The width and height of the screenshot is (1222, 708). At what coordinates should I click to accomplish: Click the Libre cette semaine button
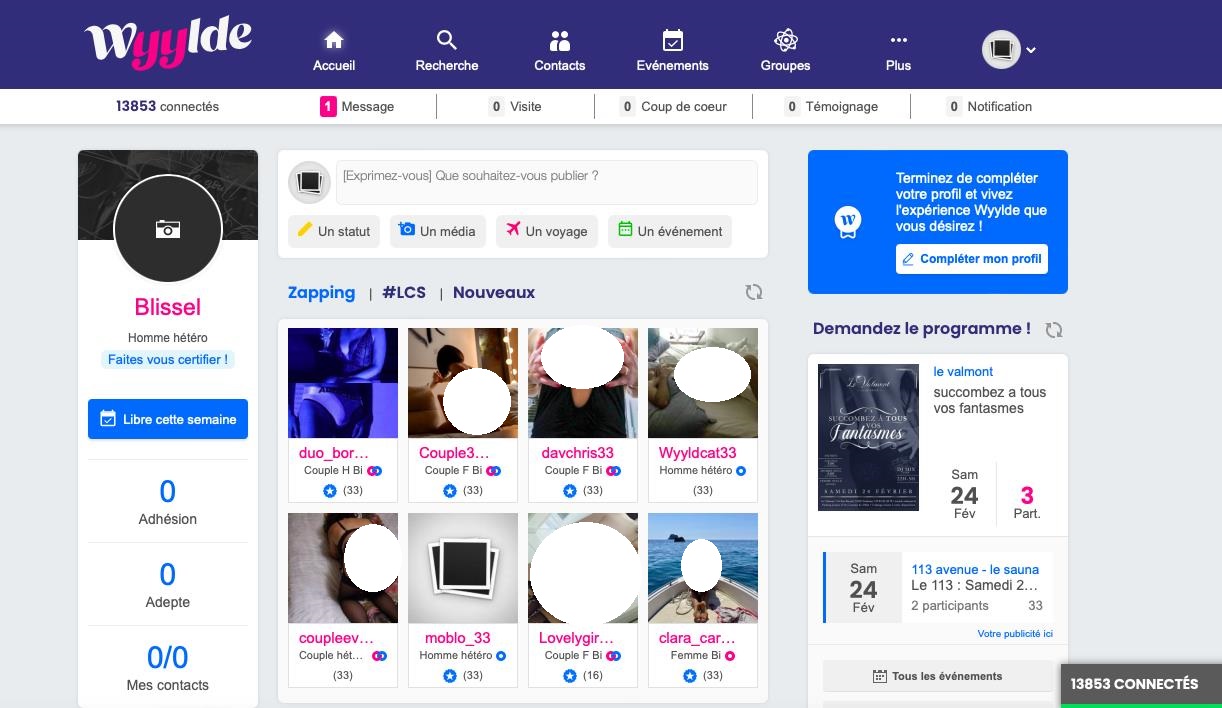(x=168, y=419)
